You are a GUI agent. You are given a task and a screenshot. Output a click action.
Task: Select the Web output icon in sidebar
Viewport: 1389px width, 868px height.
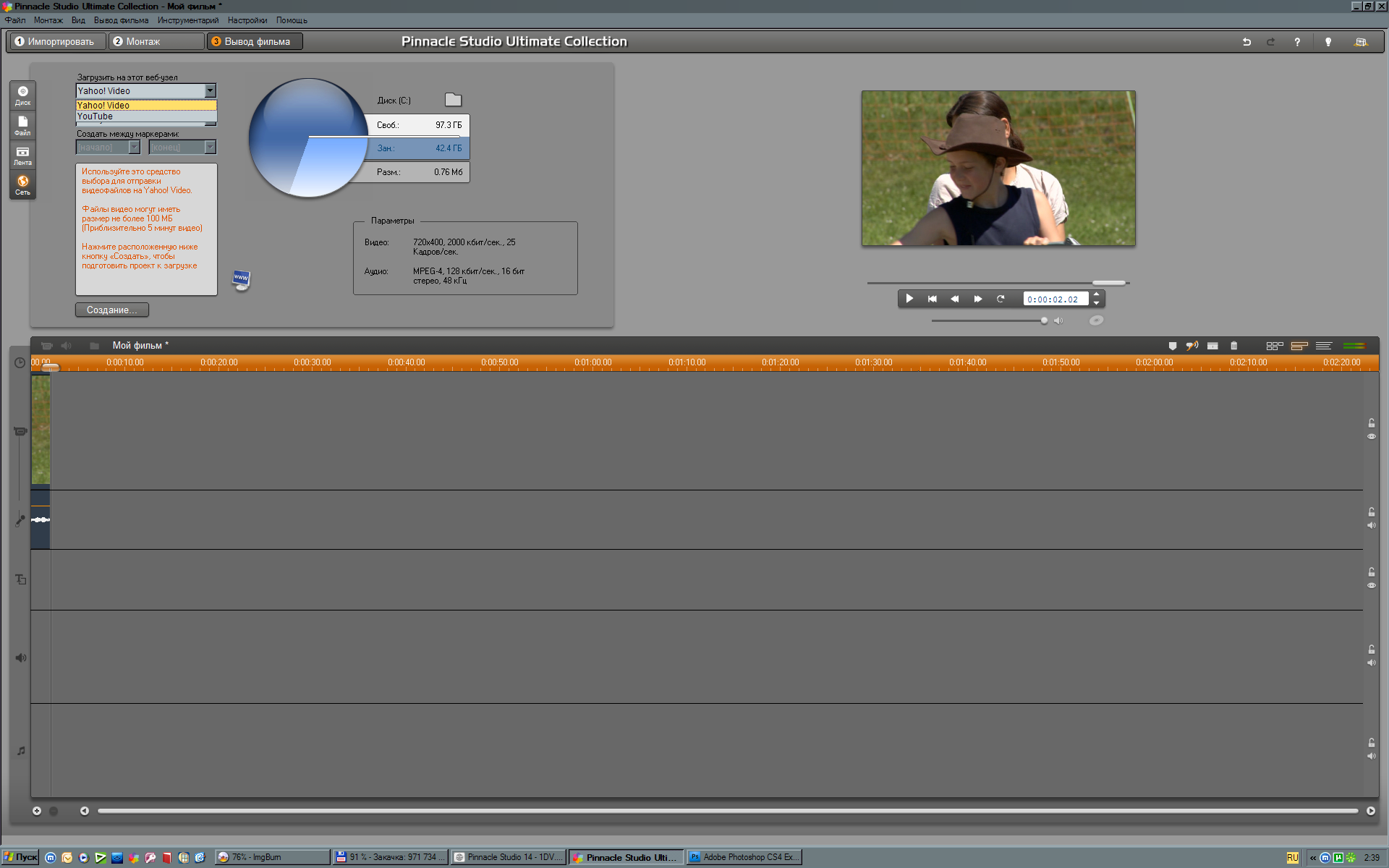tap(22, 184)
